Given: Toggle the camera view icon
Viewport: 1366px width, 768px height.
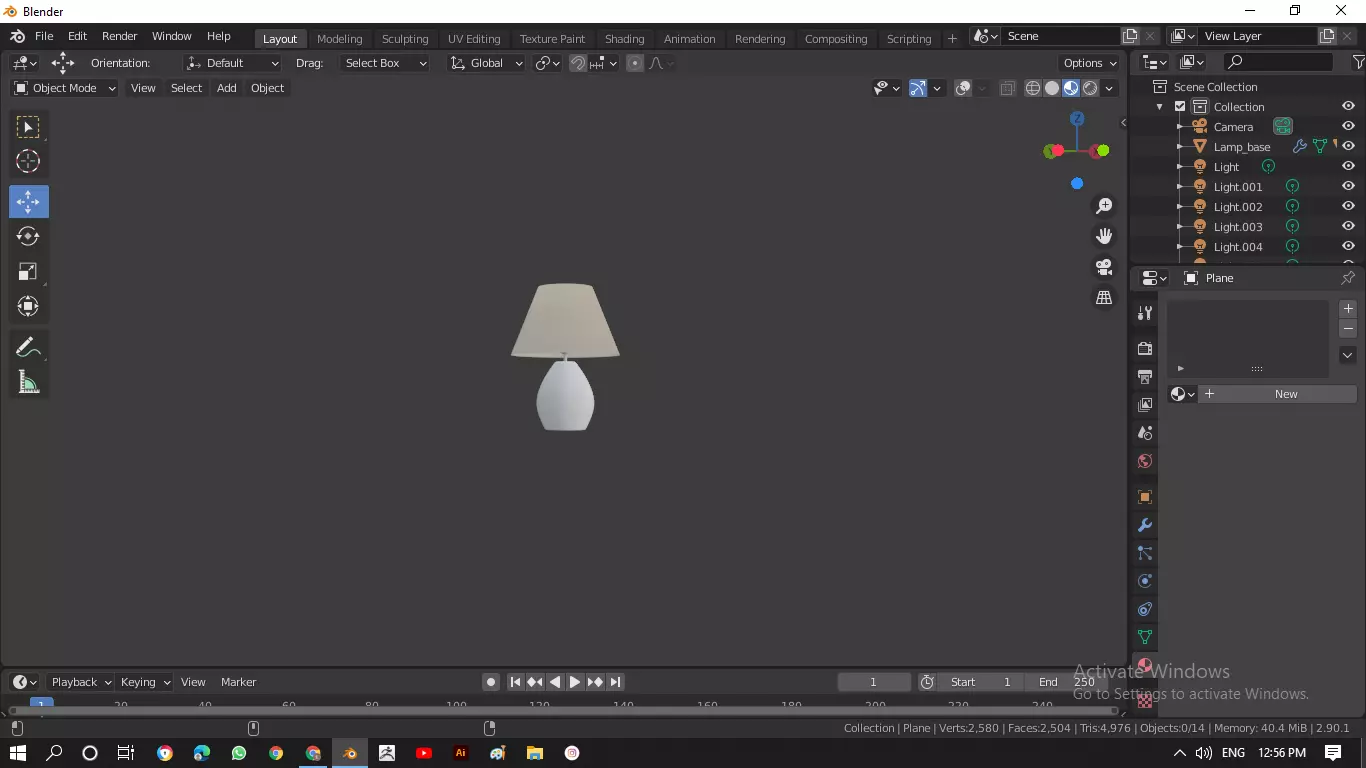Looking at the screenshot, I should (x=1104, y=267).
